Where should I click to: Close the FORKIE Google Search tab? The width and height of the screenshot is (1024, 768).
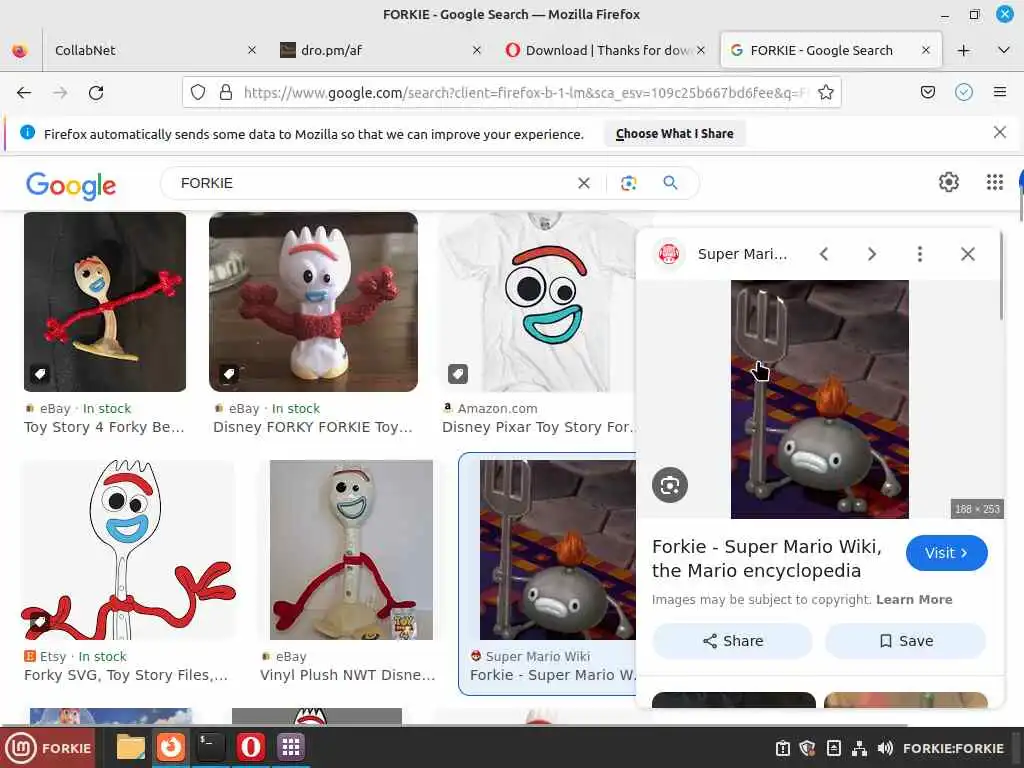click(925, 50)
